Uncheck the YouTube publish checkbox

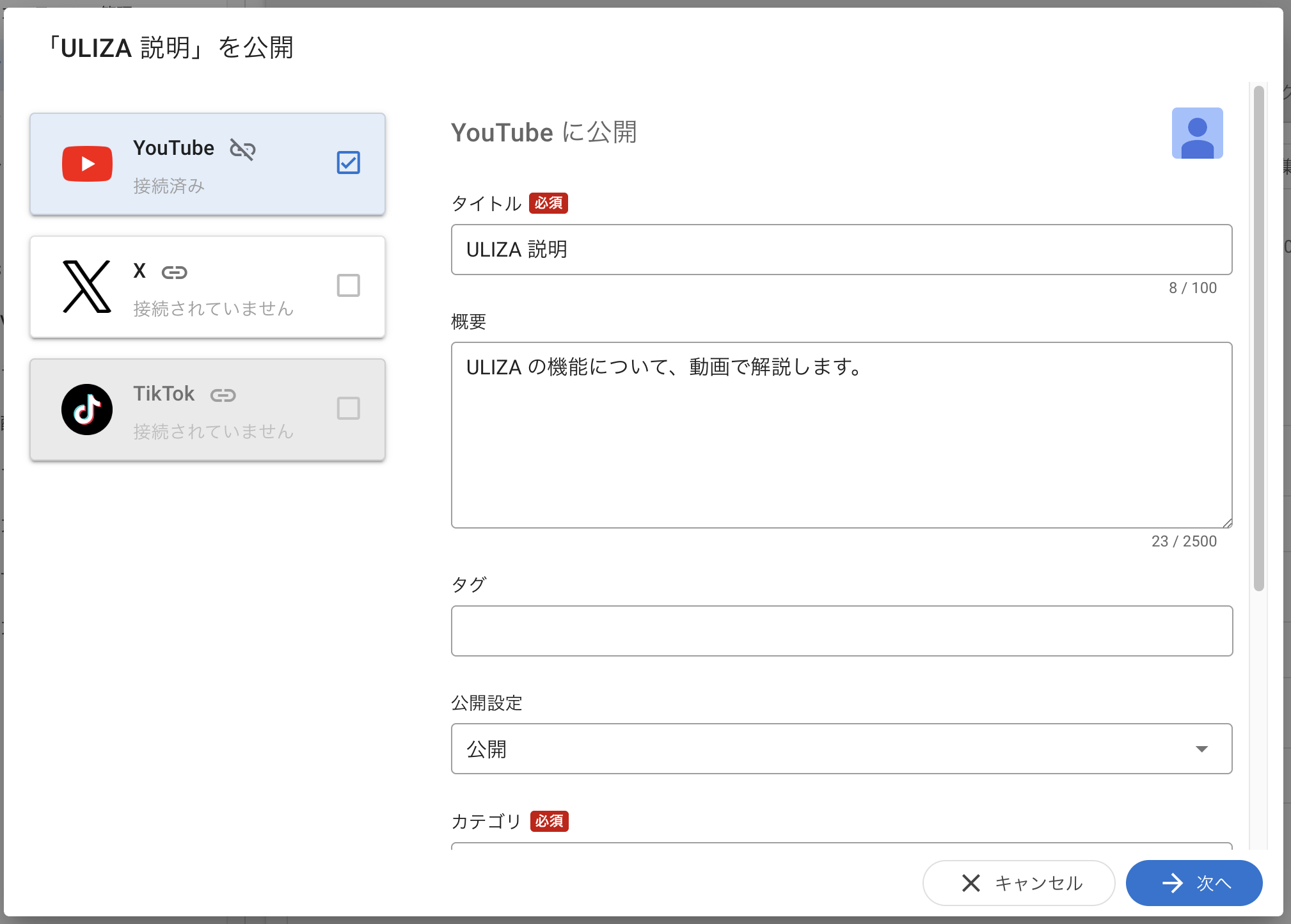point(348,163)
